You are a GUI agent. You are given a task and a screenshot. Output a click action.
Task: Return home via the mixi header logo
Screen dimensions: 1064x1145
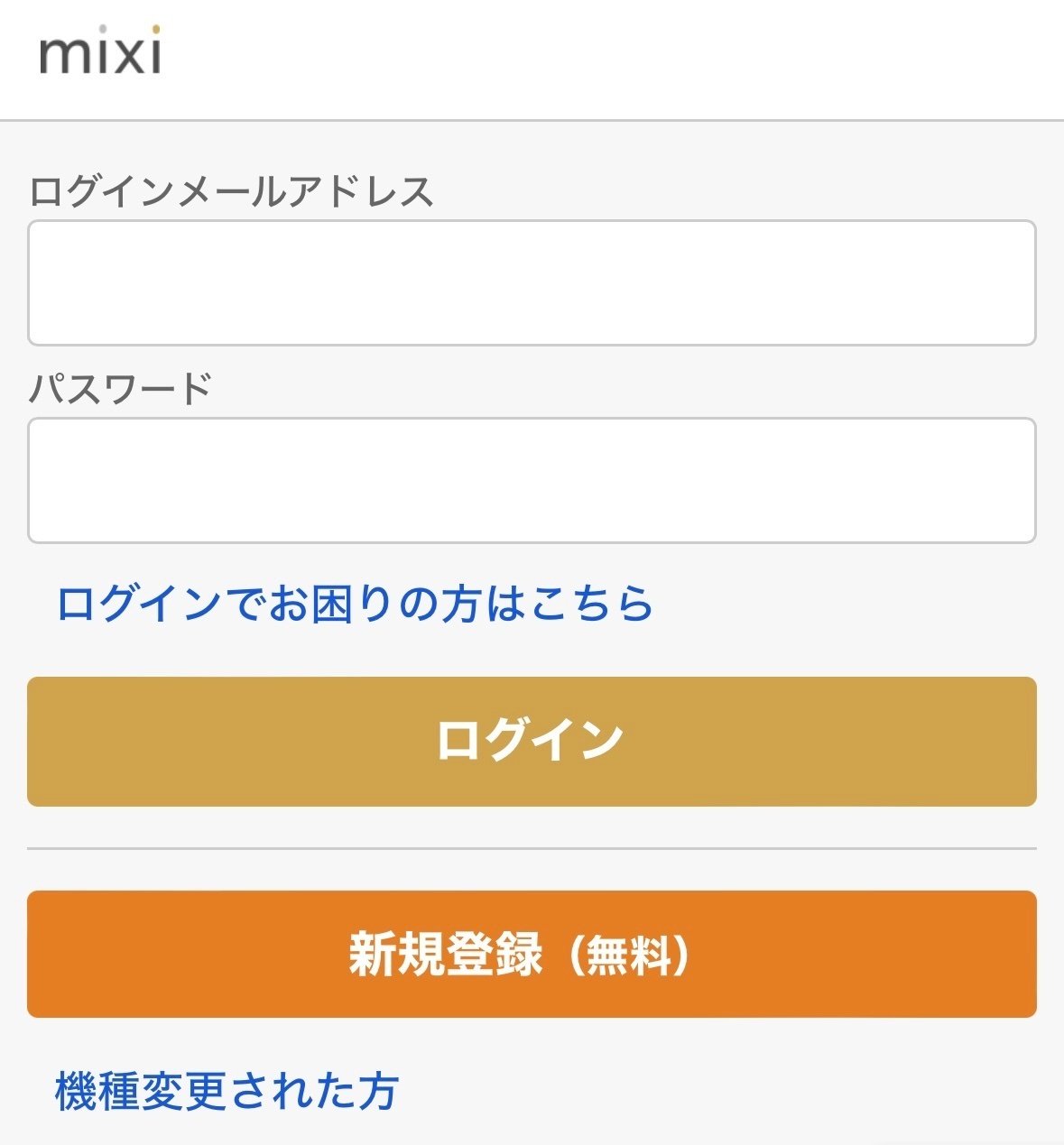coord(100,52)
